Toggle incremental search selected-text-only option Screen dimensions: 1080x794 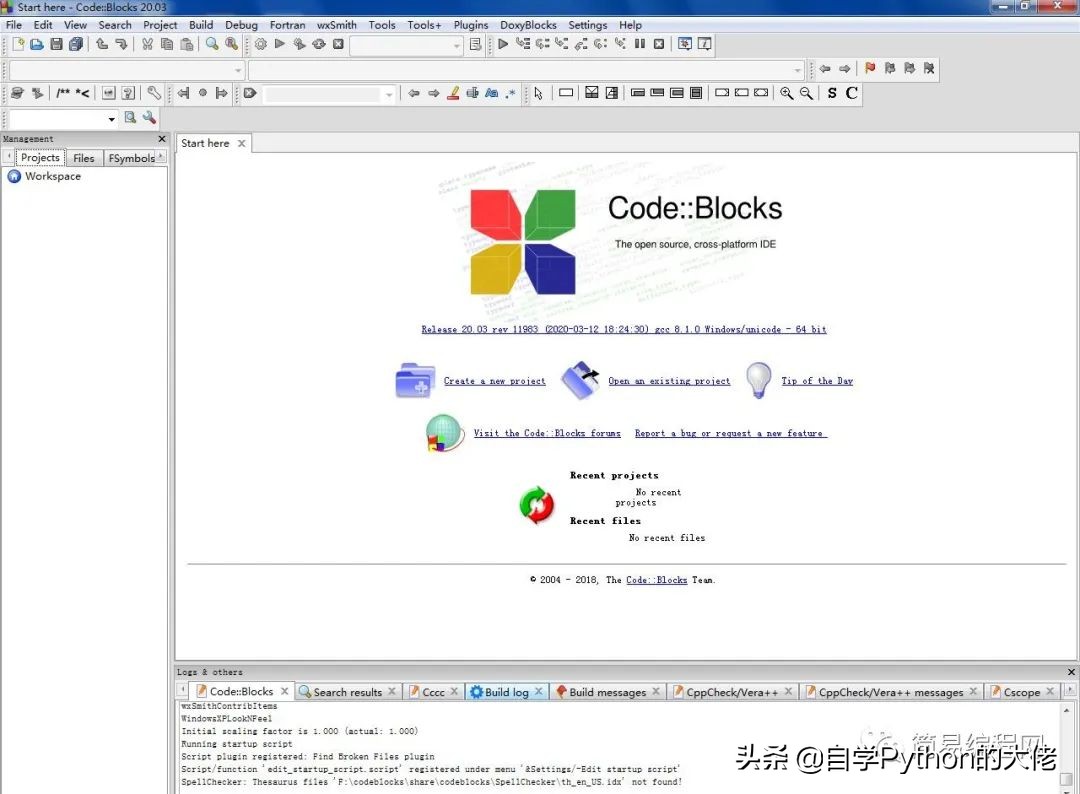point(472,93)
